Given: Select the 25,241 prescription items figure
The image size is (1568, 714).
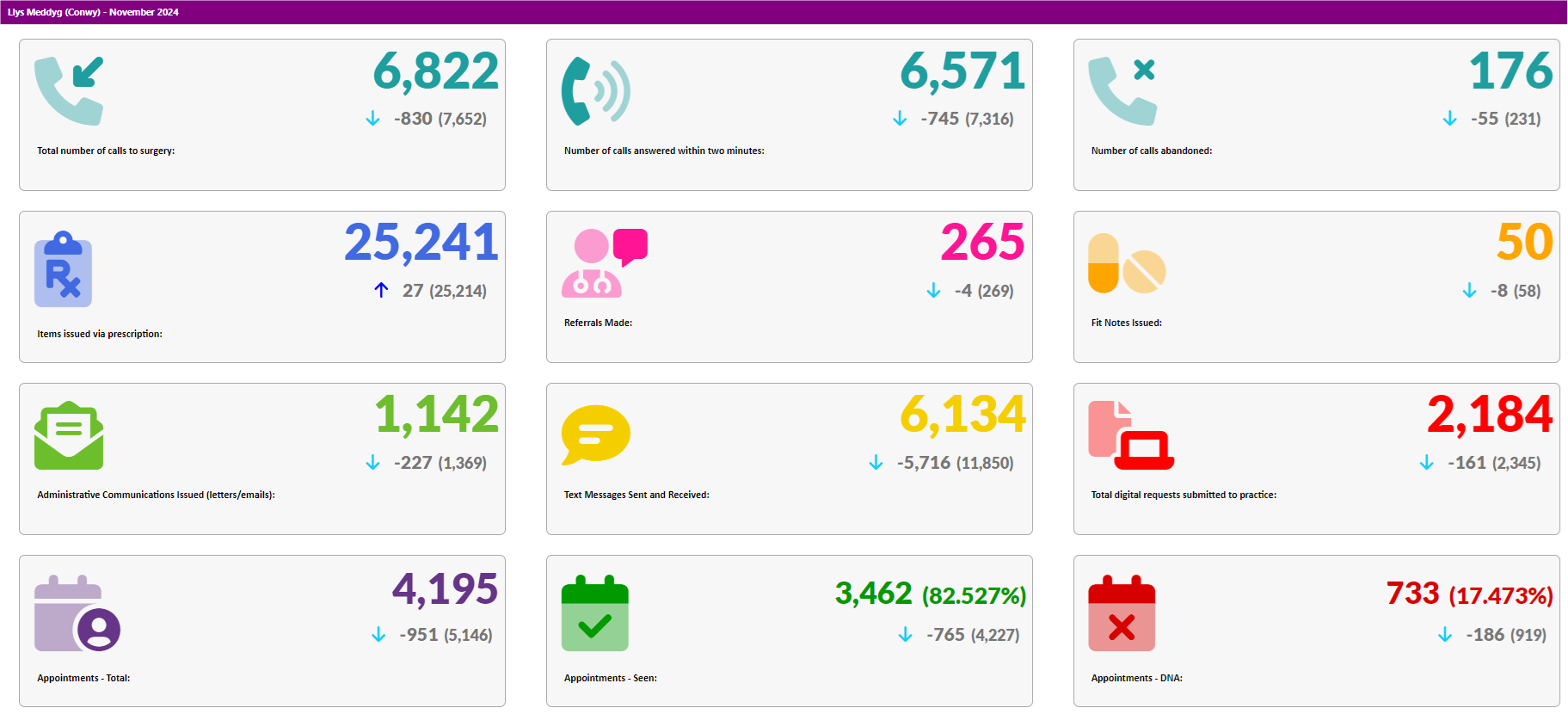Looking at the screenshot, I should tap(421, 243).
